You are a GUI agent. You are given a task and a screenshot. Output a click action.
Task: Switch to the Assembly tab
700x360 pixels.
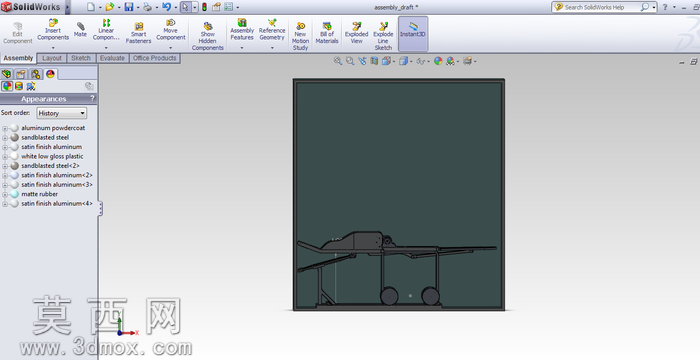pos(18,58)
